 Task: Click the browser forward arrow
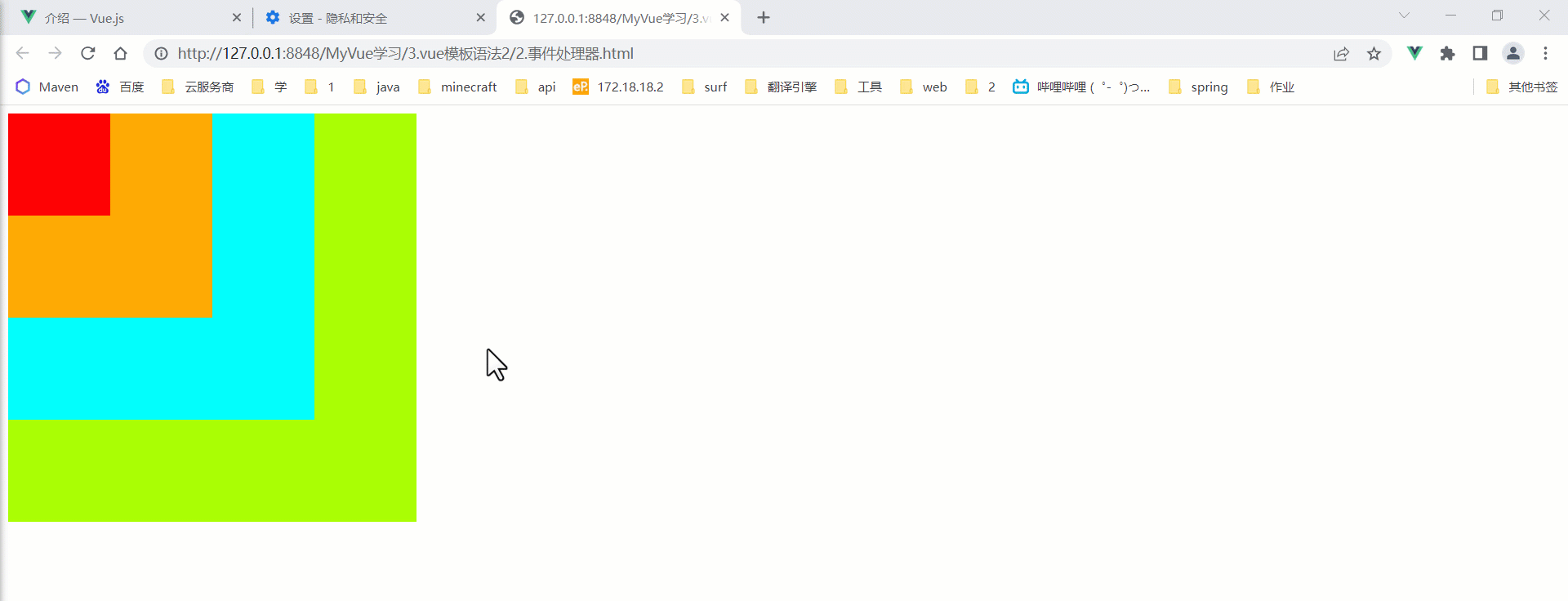tap(55, 53)
